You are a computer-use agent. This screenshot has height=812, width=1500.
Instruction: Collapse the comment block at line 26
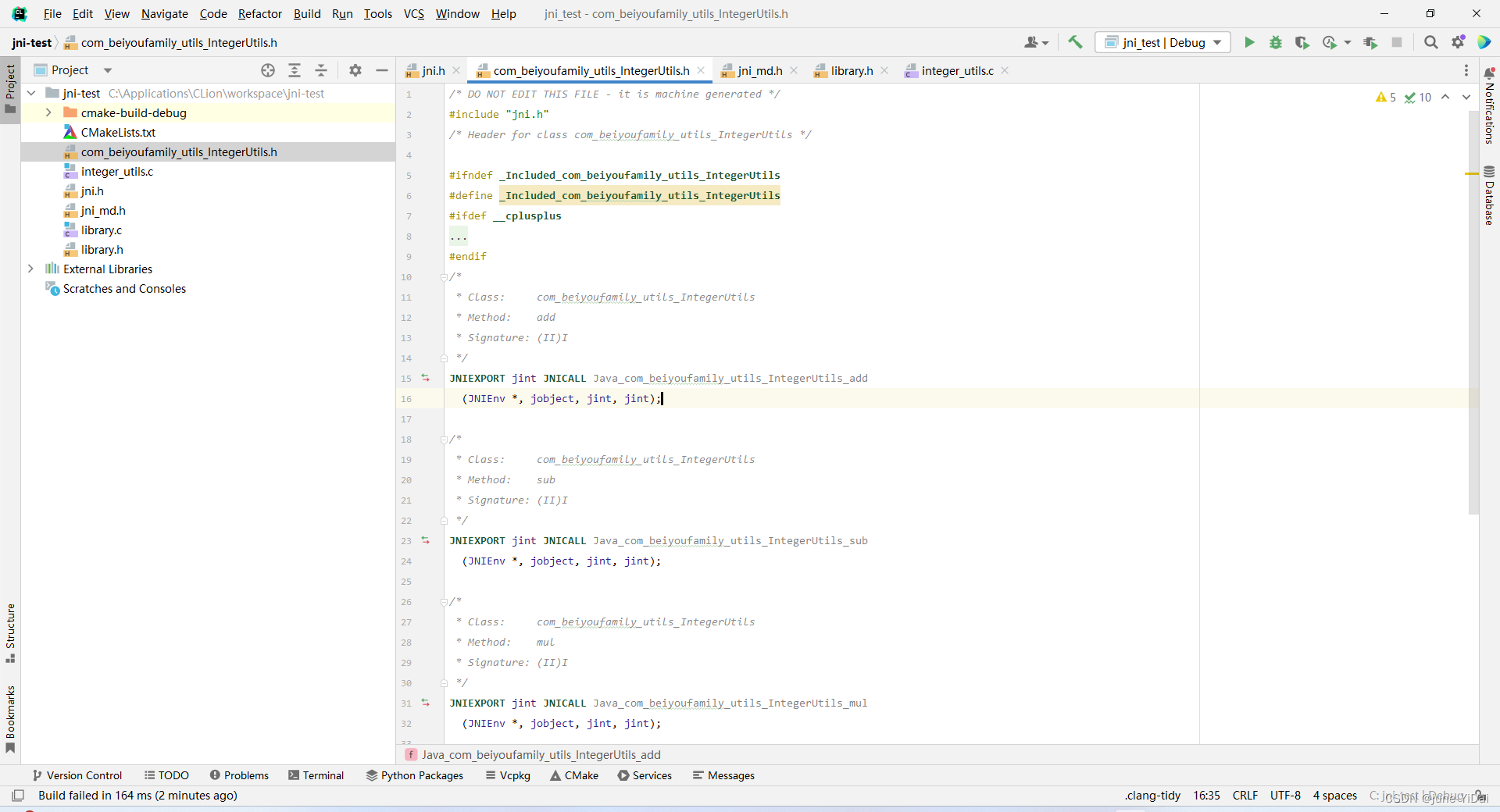(x=444, y=601)
